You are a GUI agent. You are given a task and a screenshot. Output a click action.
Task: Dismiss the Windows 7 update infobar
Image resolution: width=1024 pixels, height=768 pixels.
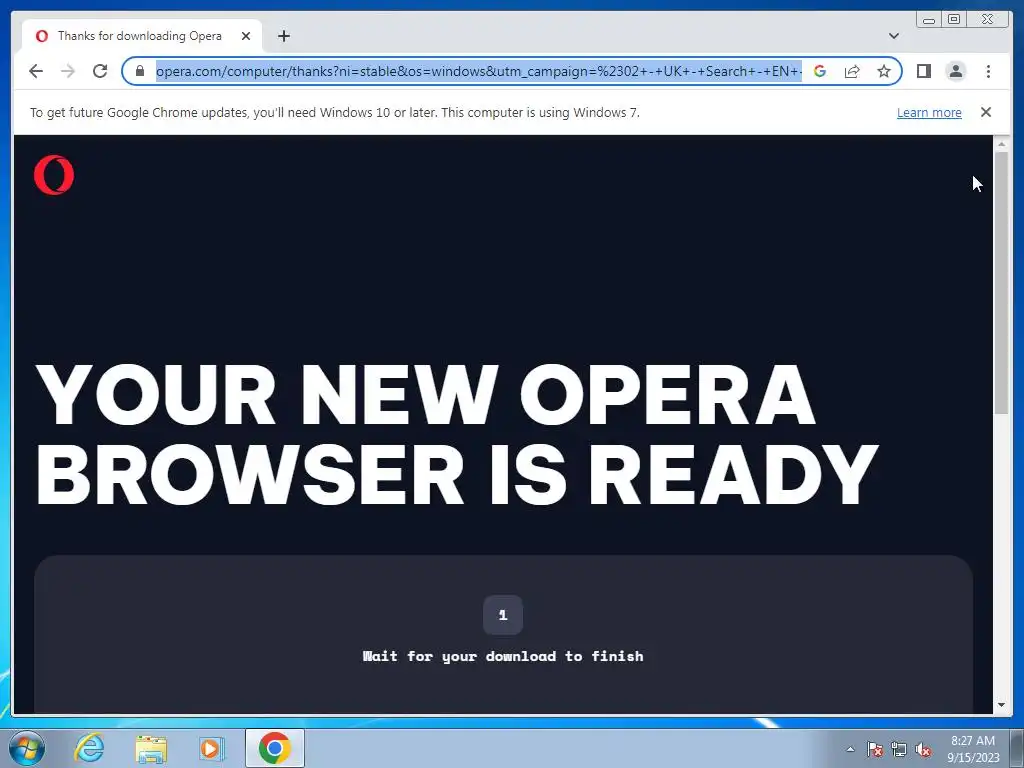(x=986, y=112)
